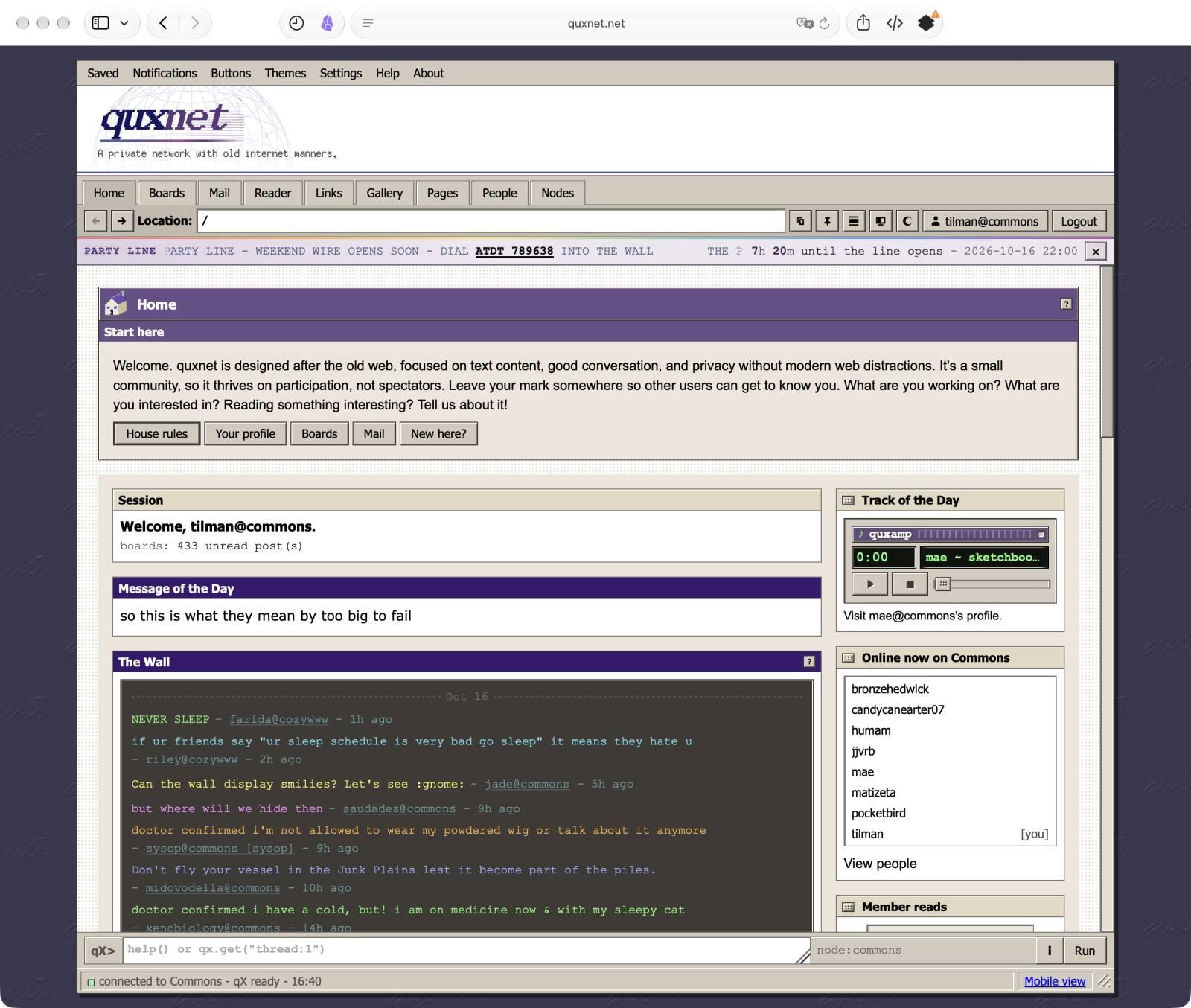Click the stacked lines layout icon
This screenshot has height=1008, width=1191.
(x=854, y=221)
